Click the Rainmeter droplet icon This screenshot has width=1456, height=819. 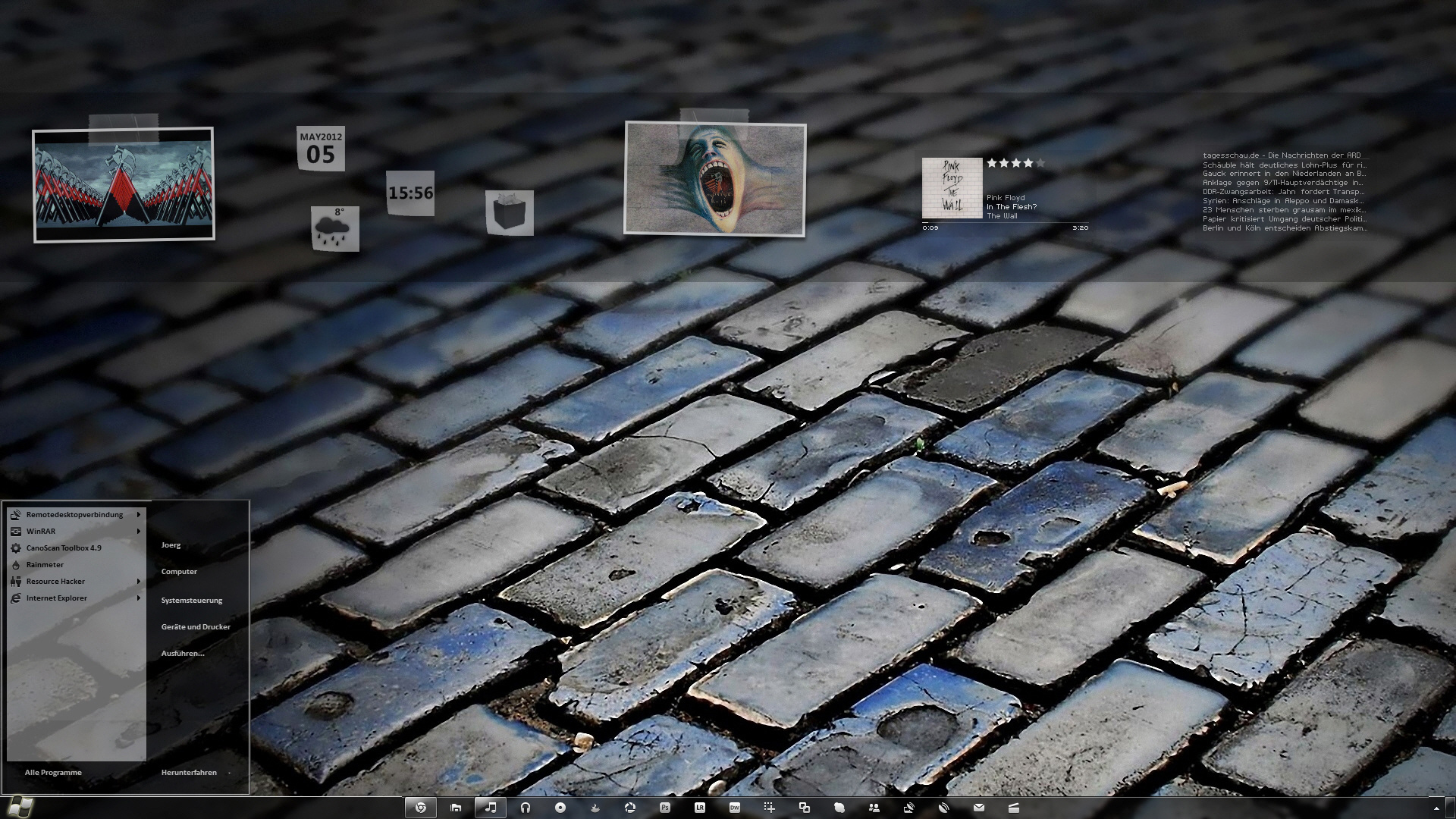[x=16, y=565]
